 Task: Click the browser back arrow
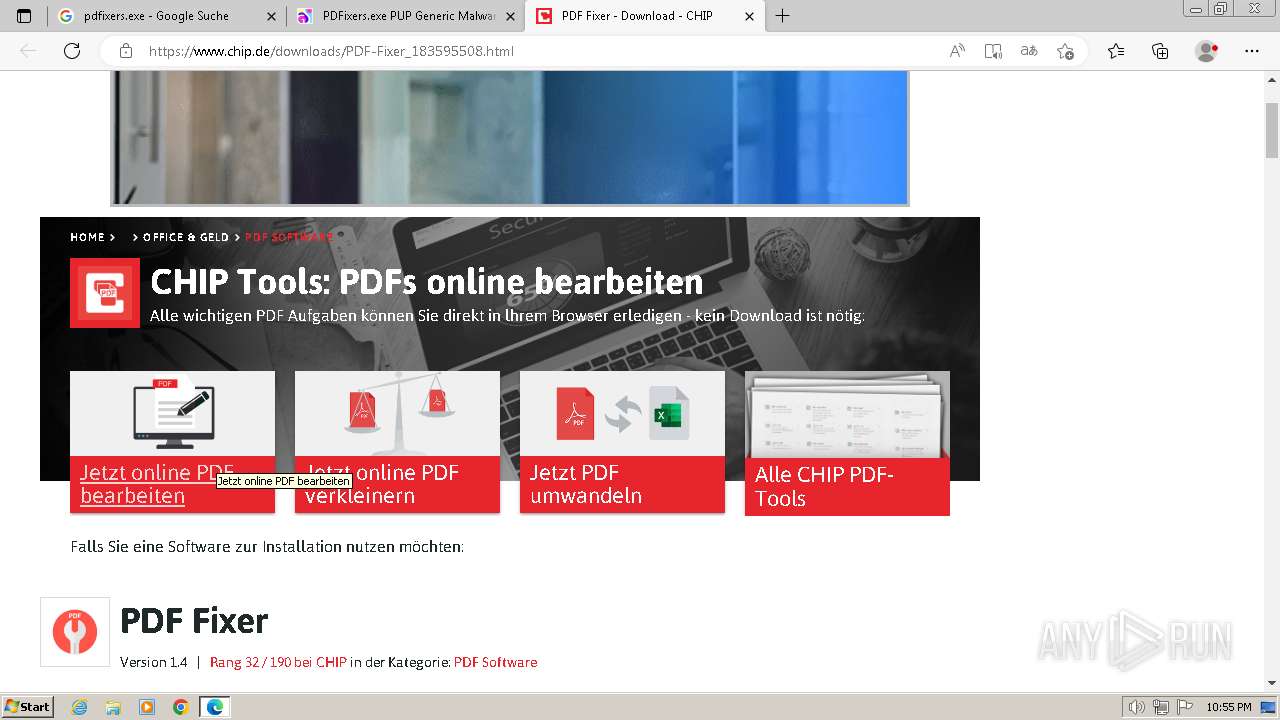(28, 51)
